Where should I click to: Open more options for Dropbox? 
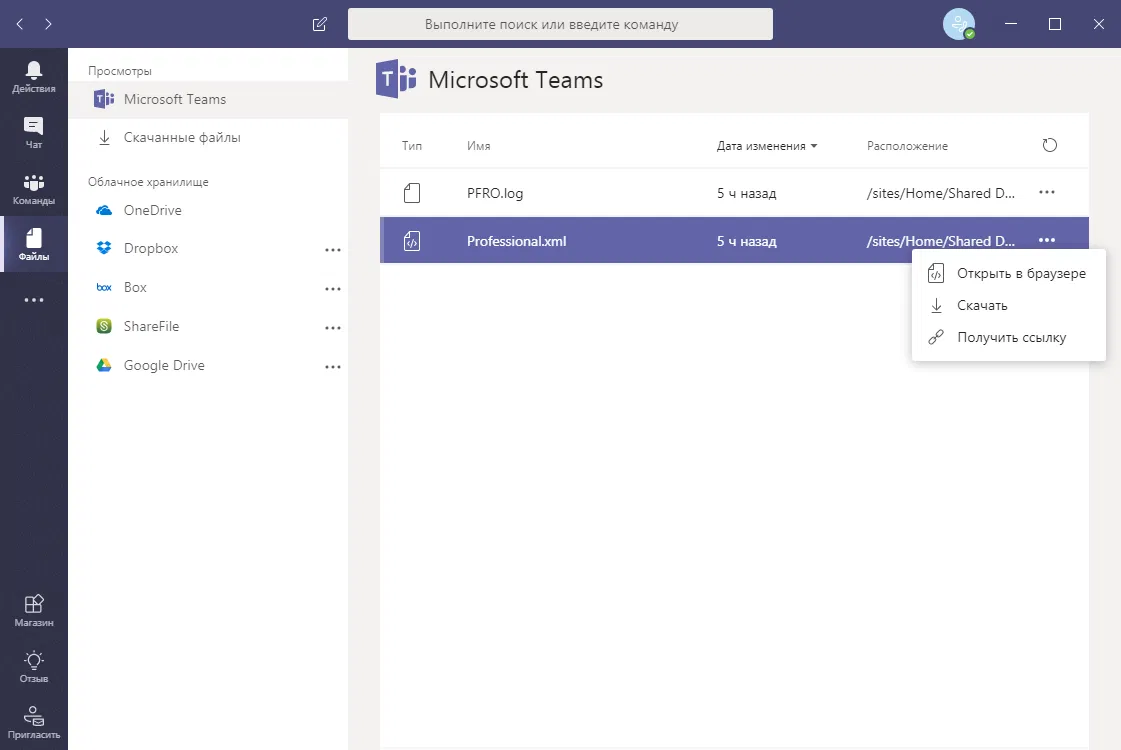[x=332, y=250]
